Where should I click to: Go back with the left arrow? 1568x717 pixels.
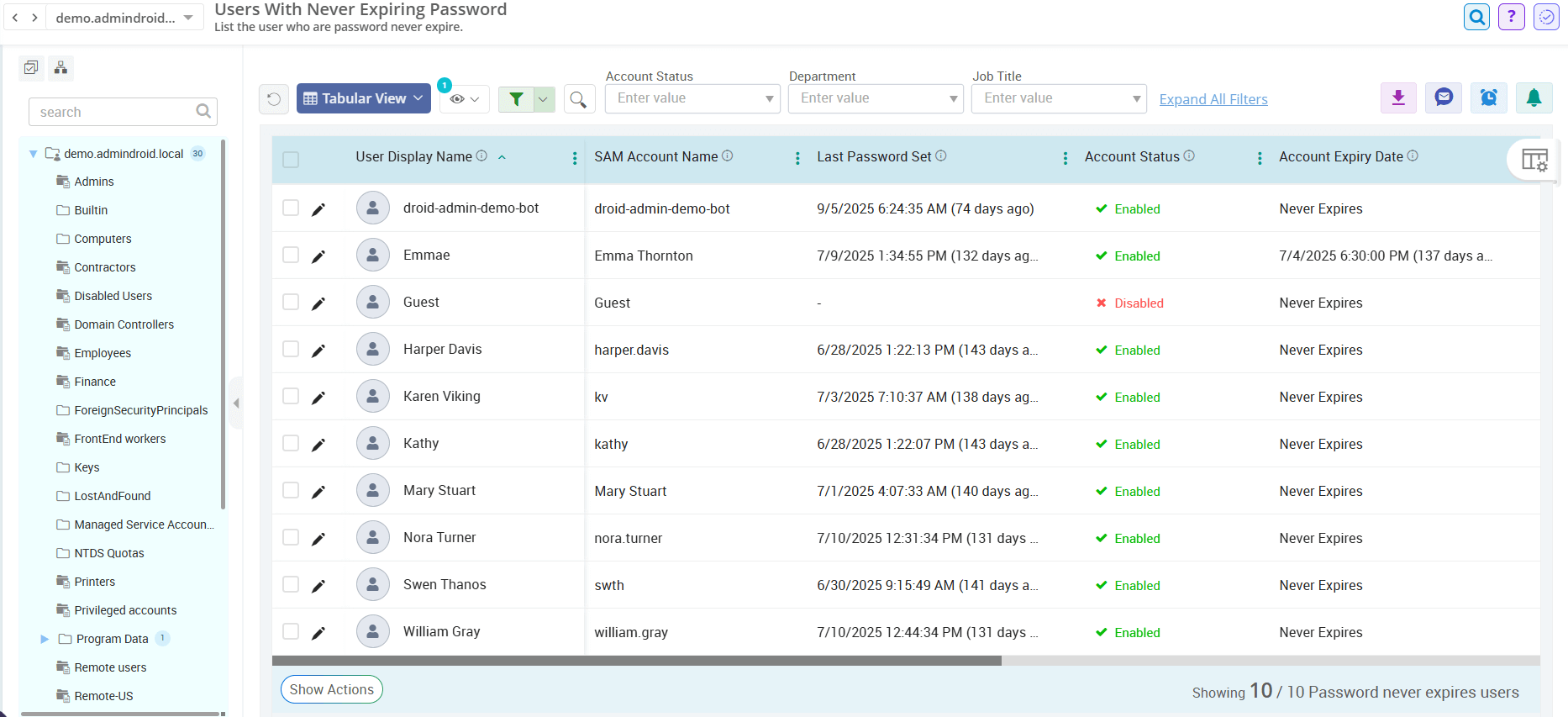click(x=14, y=18)
